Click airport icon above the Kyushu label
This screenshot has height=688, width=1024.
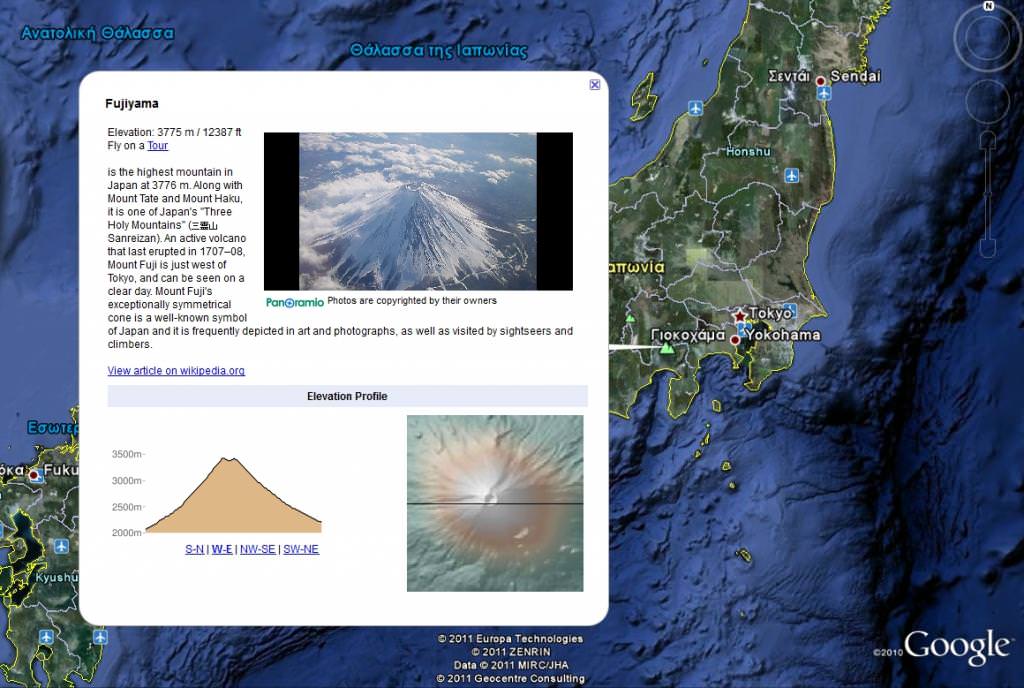(62, 546)
